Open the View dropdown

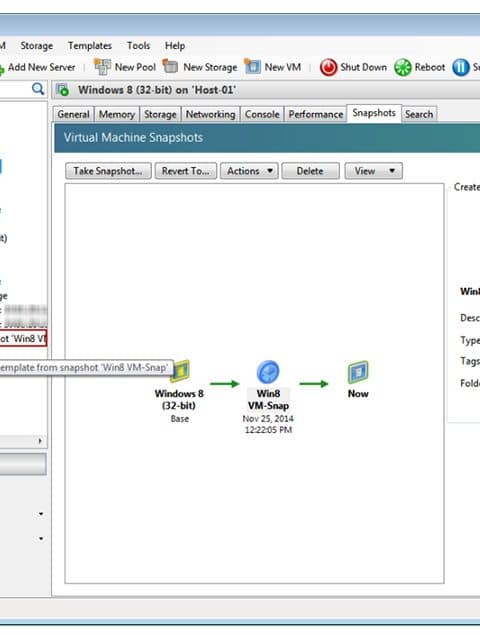373,171
